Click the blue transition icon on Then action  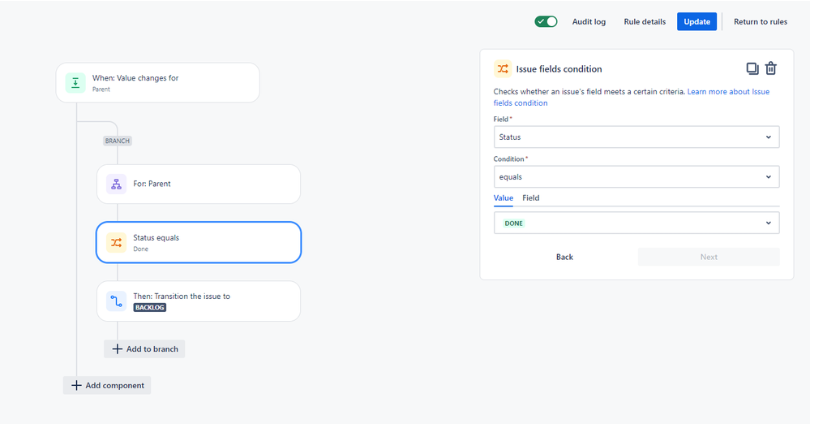[116, 301]
